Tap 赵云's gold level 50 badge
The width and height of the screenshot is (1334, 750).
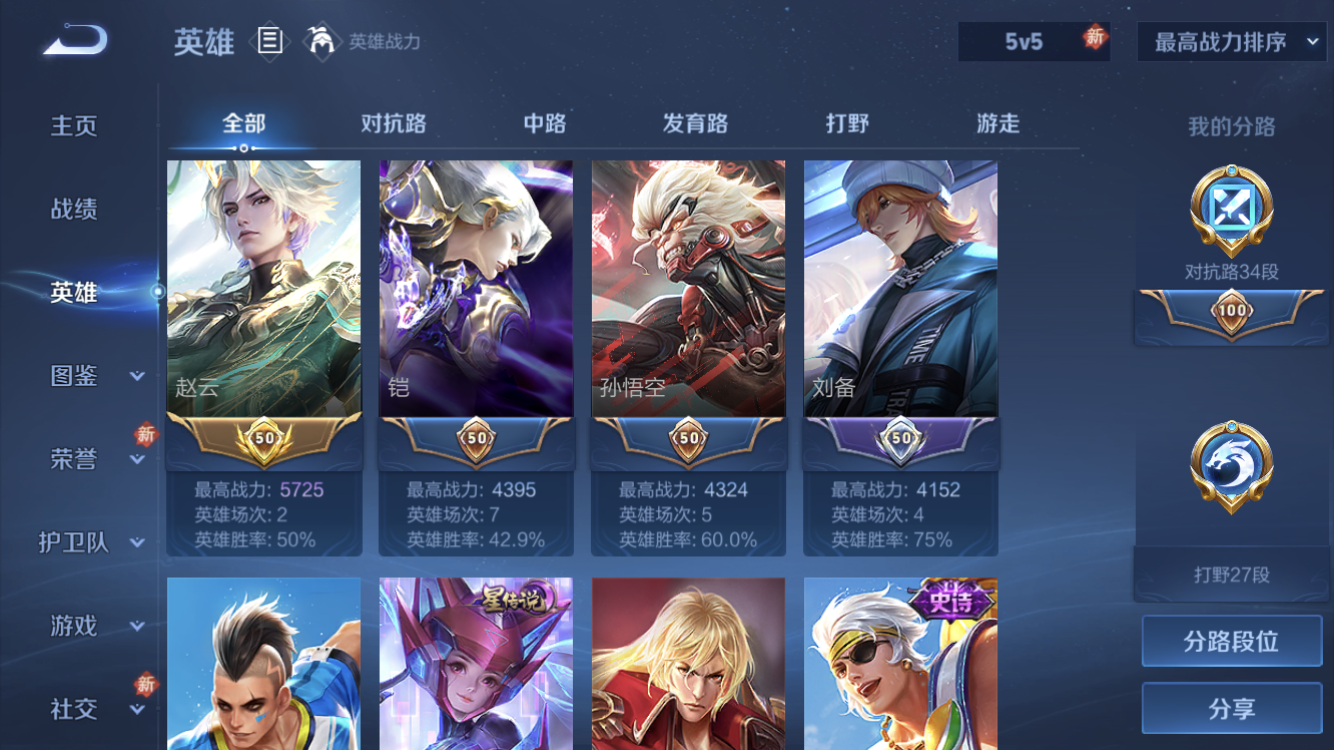[x=264, y=440]
